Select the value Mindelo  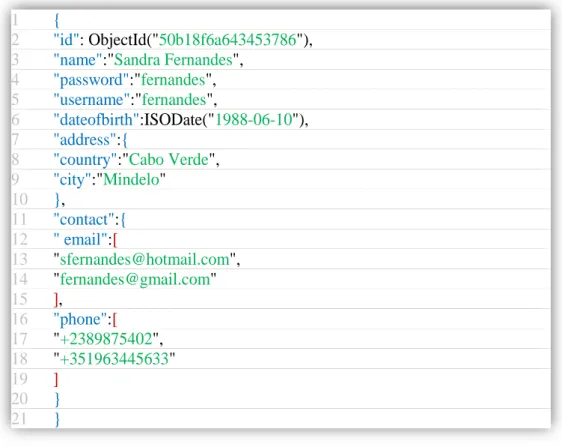(x=131, y=180)
